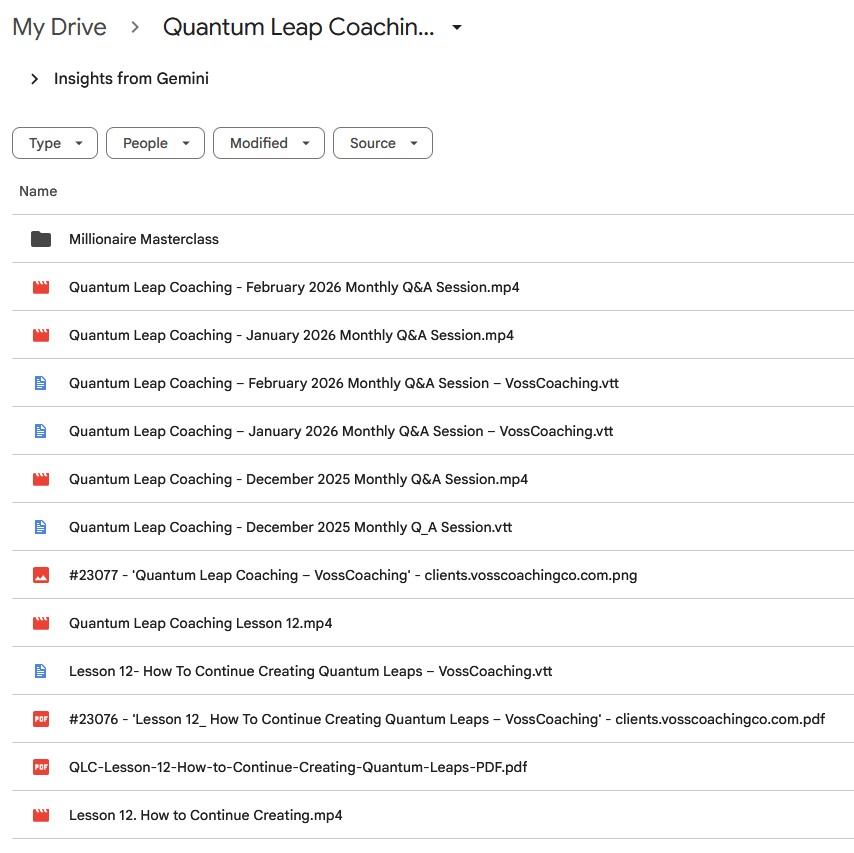The width and height of the screenshot is (854, 853).
Task: Open the Quantum Leap Coaching folder actions menu
Action: tap(456, 28)
